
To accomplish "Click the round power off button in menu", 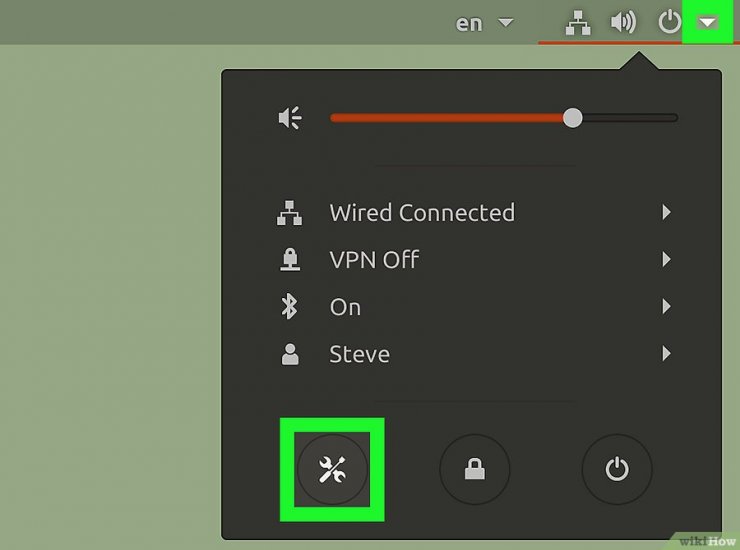I will pyautogui.click(x=617, y=469).
